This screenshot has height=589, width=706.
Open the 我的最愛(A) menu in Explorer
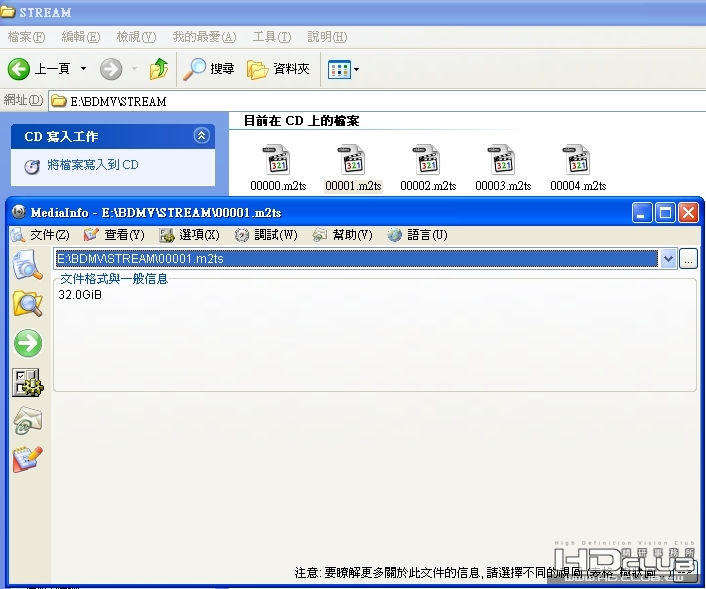(204, 37)
